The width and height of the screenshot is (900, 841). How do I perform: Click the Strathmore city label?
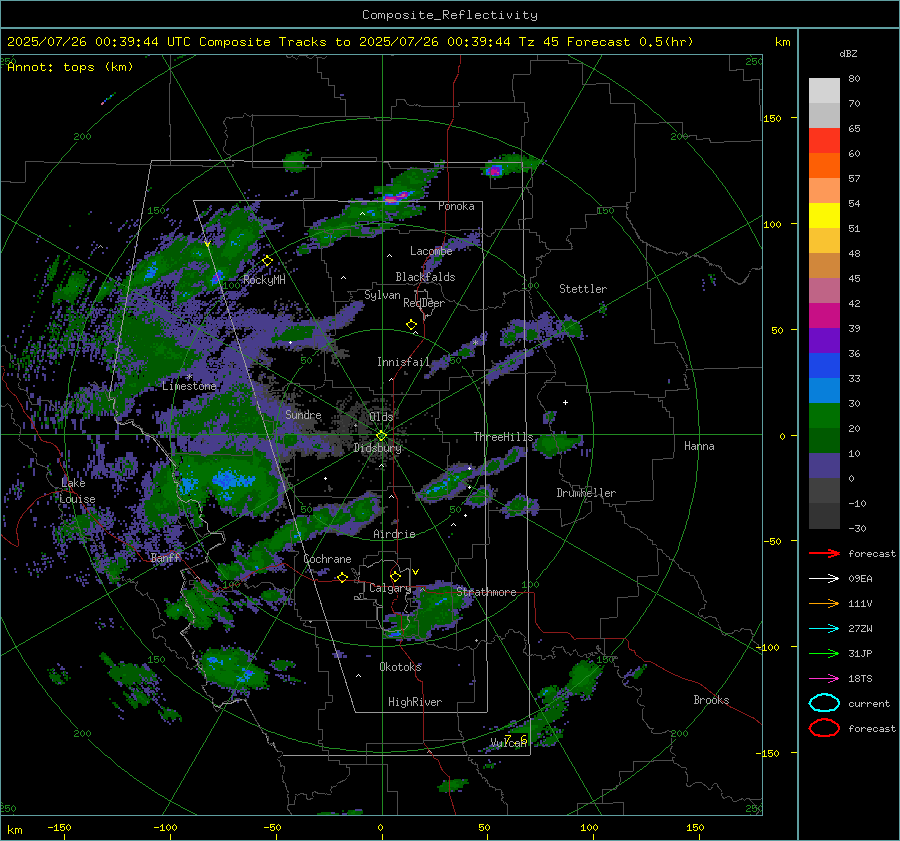point(487,592)
